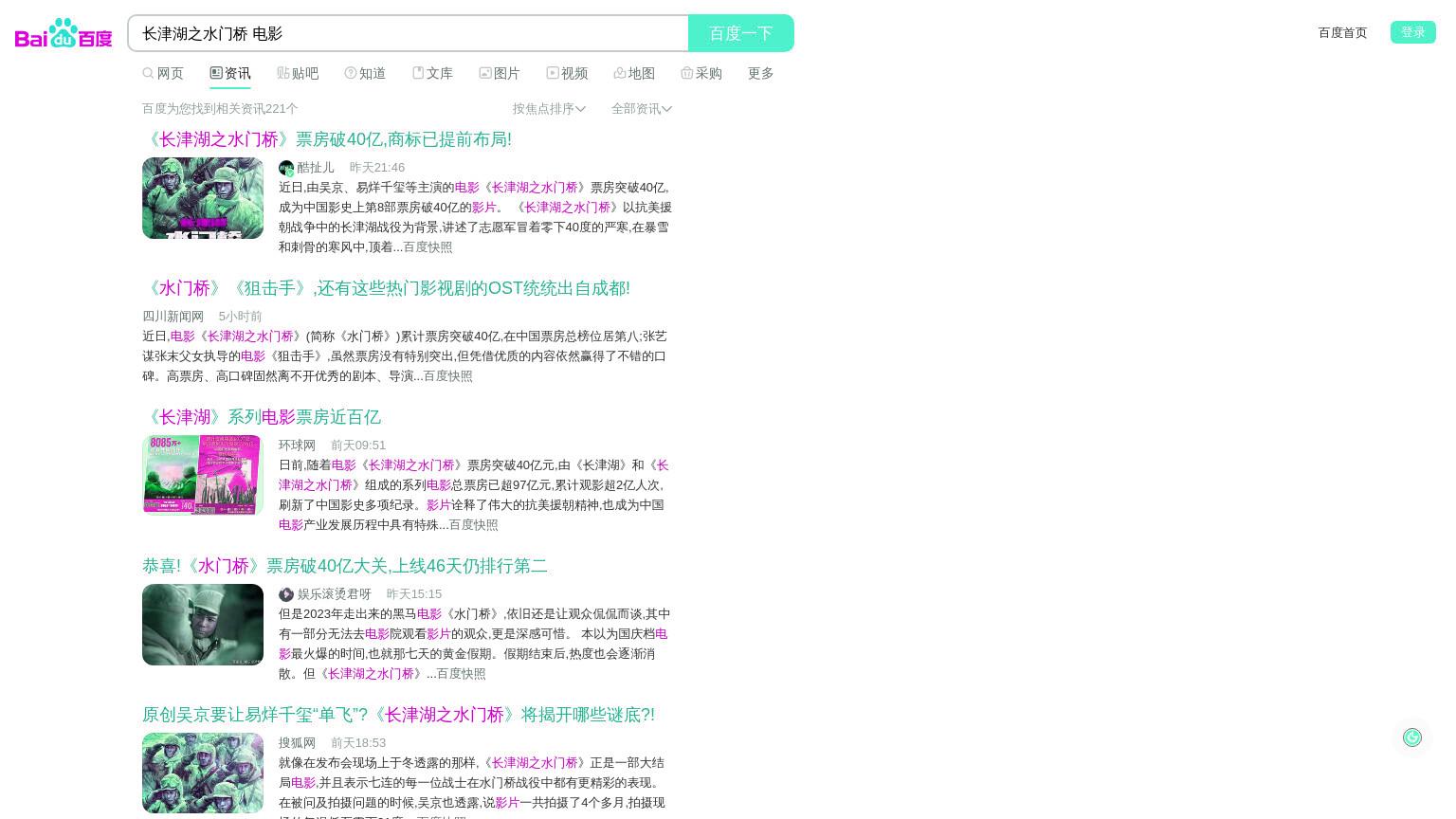Click the 昨天21:46 timestamp
The width and height of the screenshot is (1456, 819).
point(377,167)
